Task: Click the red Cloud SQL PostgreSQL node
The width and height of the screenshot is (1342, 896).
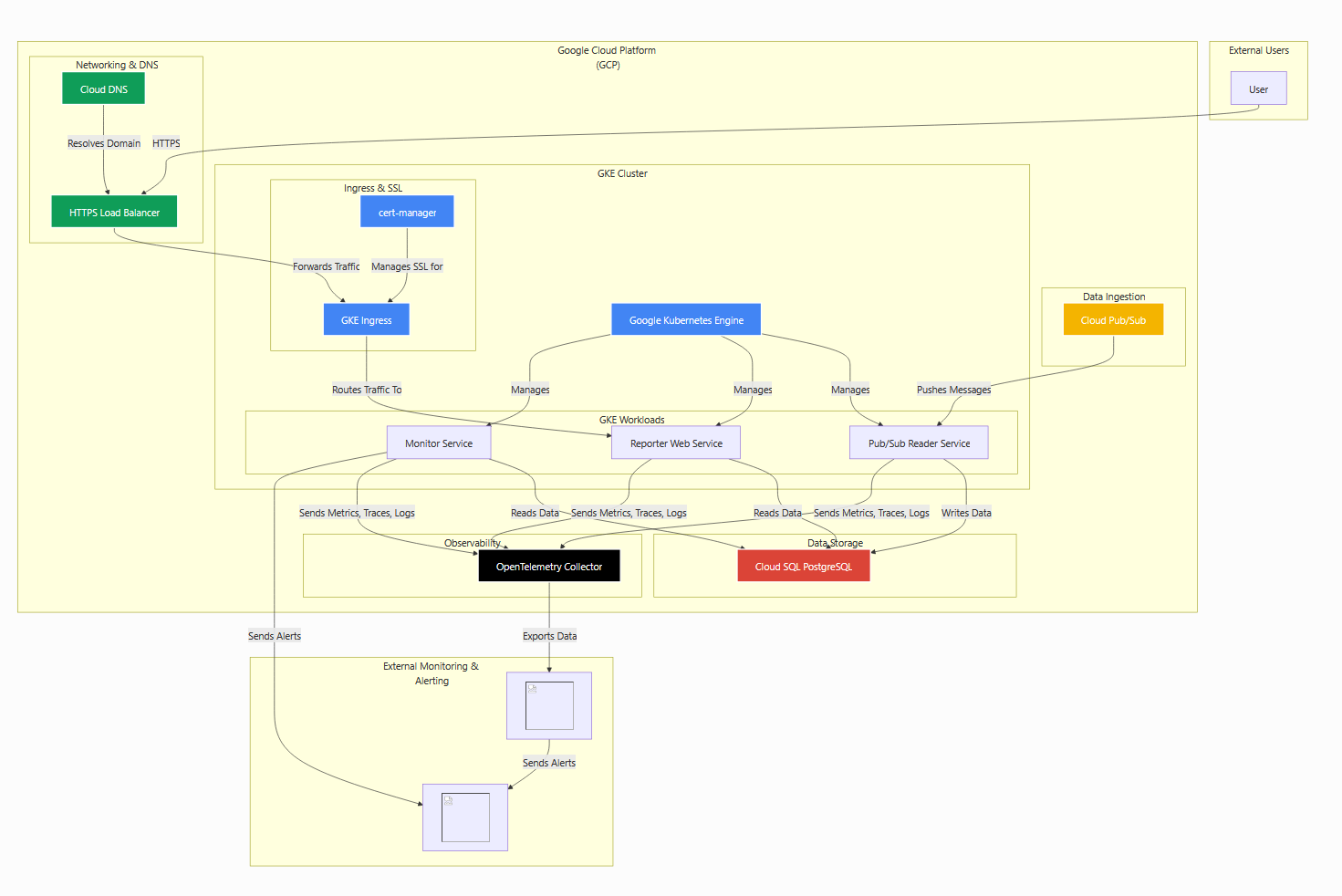Action: 804,566
